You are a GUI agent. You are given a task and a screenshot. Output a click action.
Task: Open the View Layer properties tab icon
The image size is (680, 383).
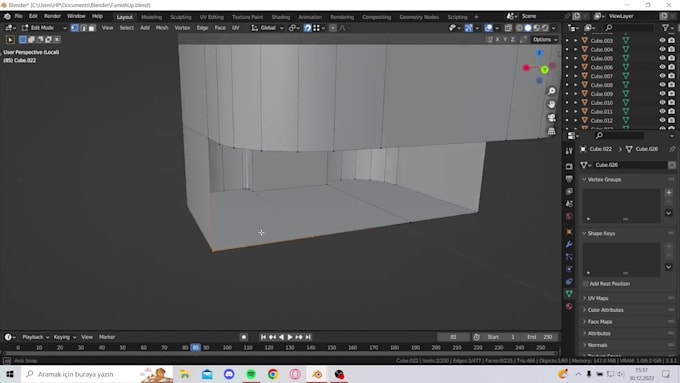[x=569, y=191]
